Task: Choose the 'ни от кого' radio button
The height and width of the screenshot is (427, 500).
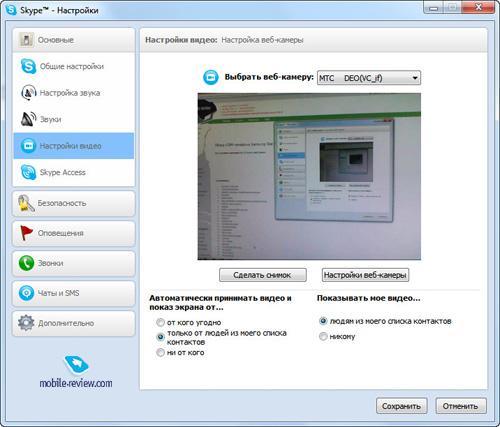Action: click(x=160, y=352)
